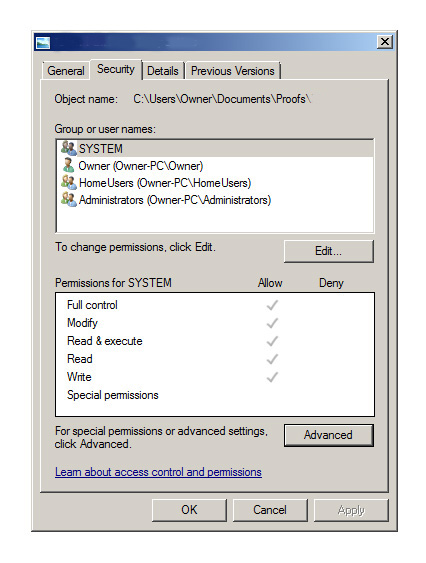The width and height of the screenshot is (426, 563).
Task: Click the Administrators group icon
Action: coord(69,199)
